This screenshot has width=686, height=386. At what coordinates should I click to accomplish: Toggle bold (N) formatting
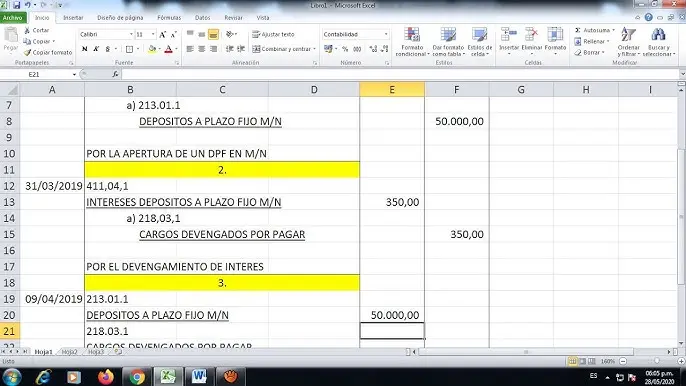coord(84,49)
